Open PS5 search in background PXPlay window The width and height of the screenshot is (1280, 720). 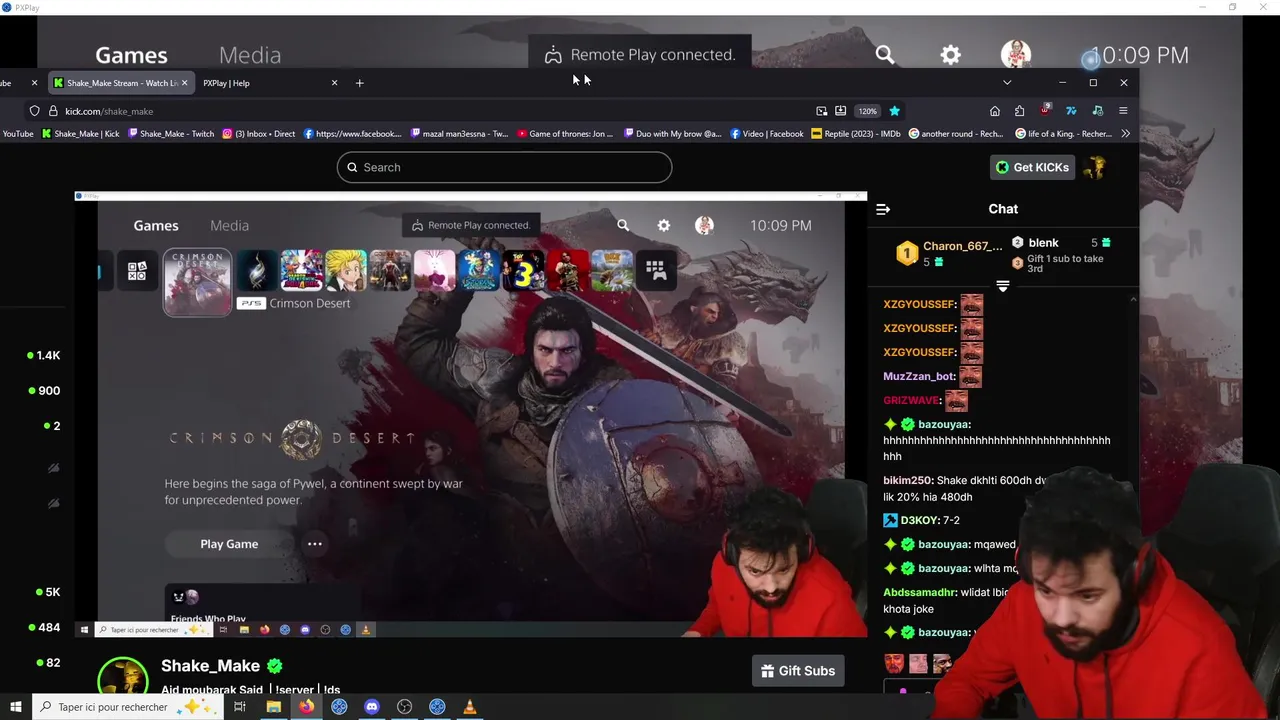885,55
